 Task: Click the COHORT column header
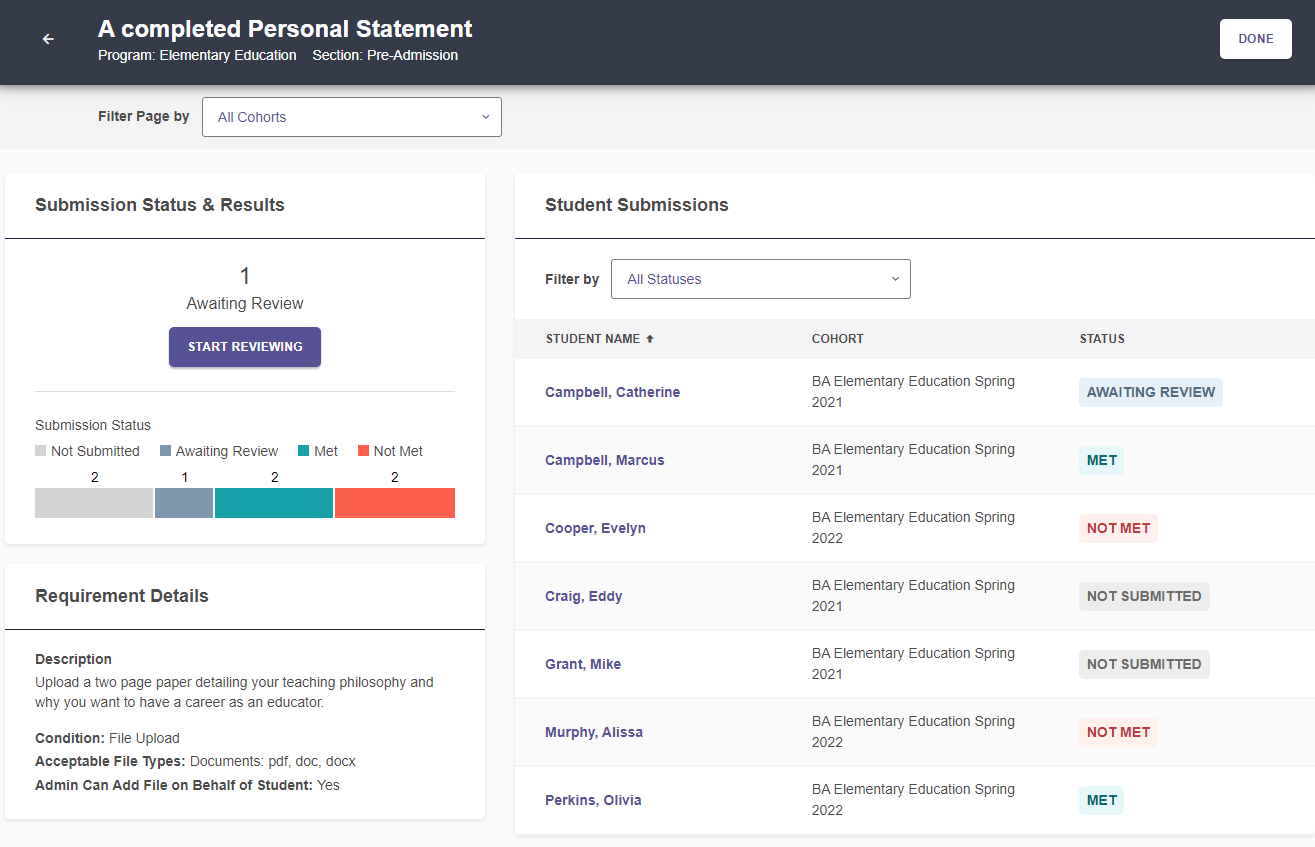point(838,339)
